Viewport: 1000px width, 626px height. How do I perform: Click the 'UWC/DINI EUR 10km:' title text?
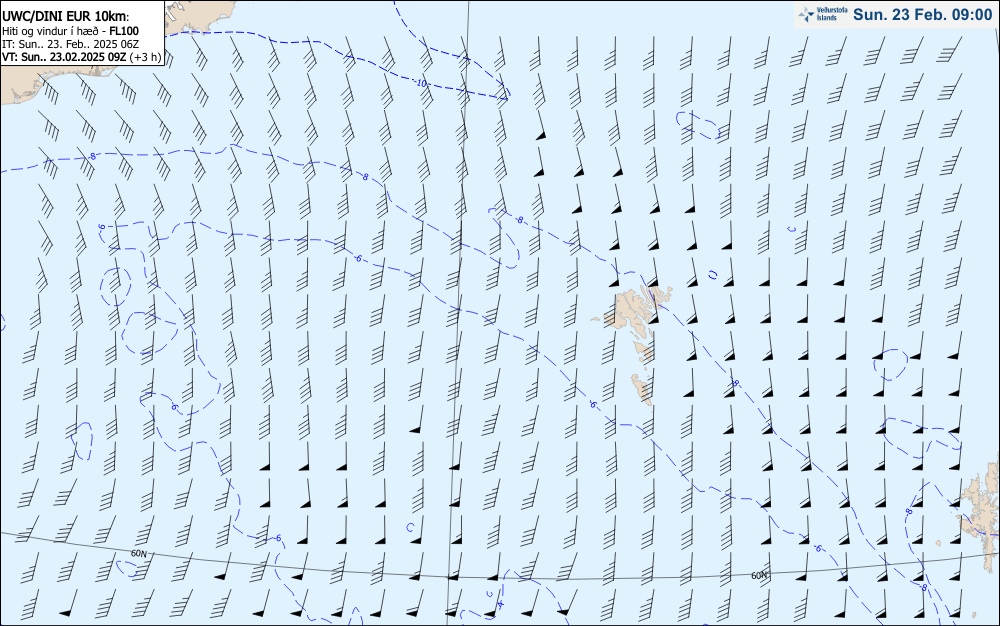pyautogui.click(x=66, y=17)
